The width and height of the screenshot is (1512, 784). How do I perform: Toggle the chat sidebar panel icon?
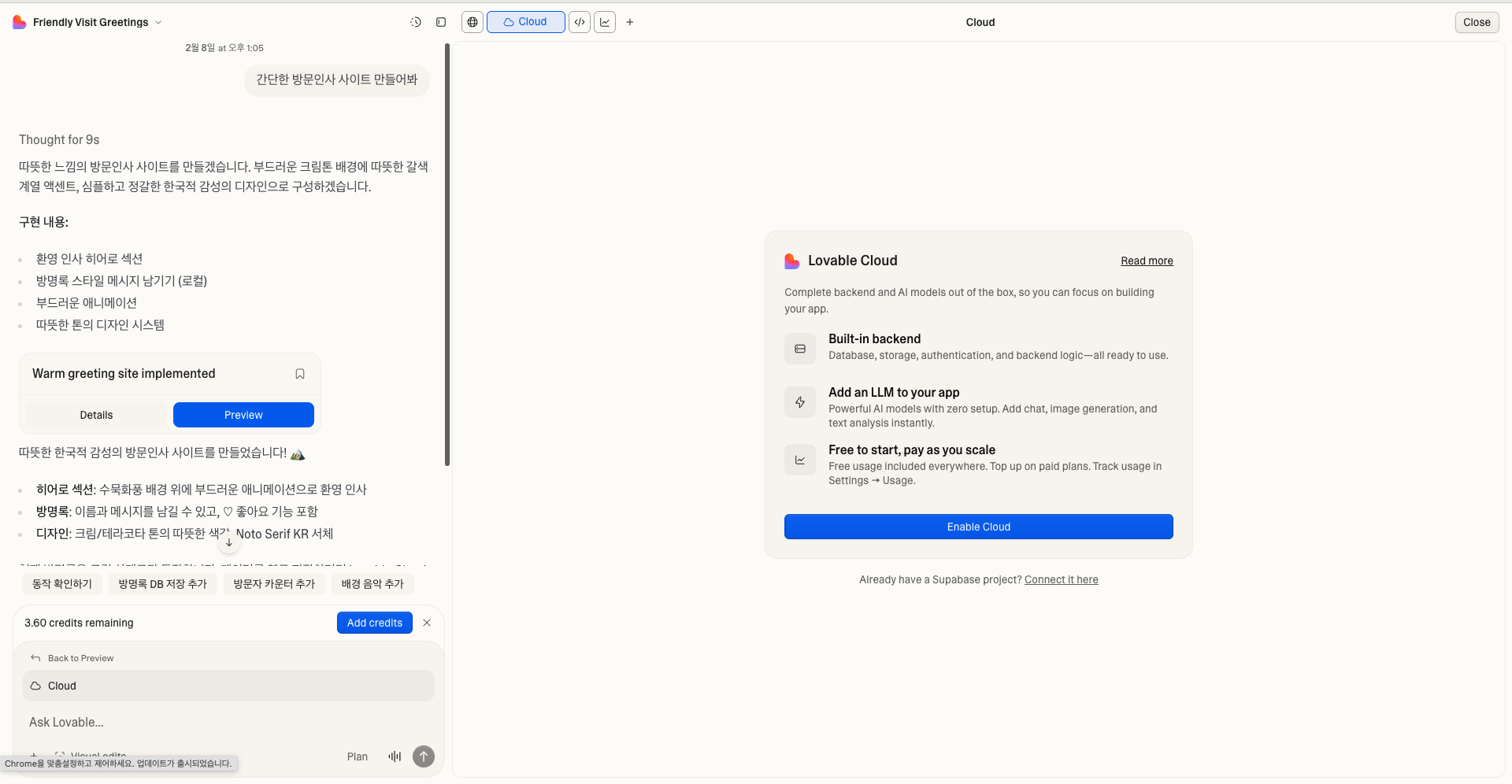(441, 22)
